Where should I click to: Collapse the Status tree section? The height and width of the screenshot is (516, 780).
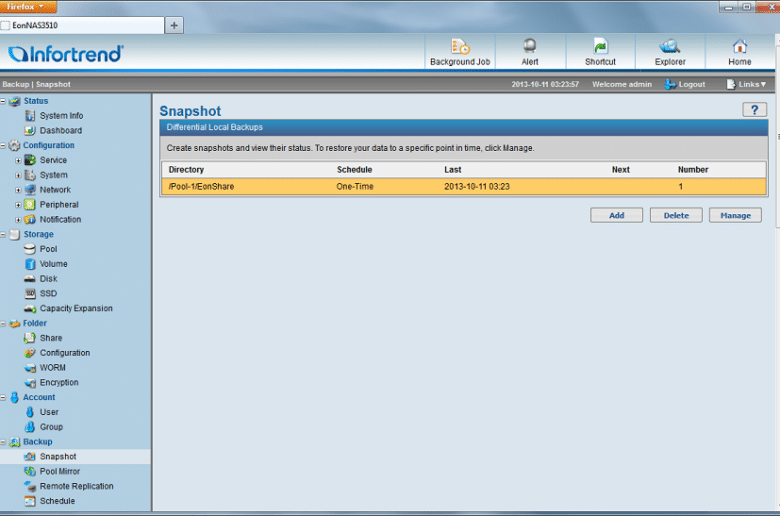point(3,101)
